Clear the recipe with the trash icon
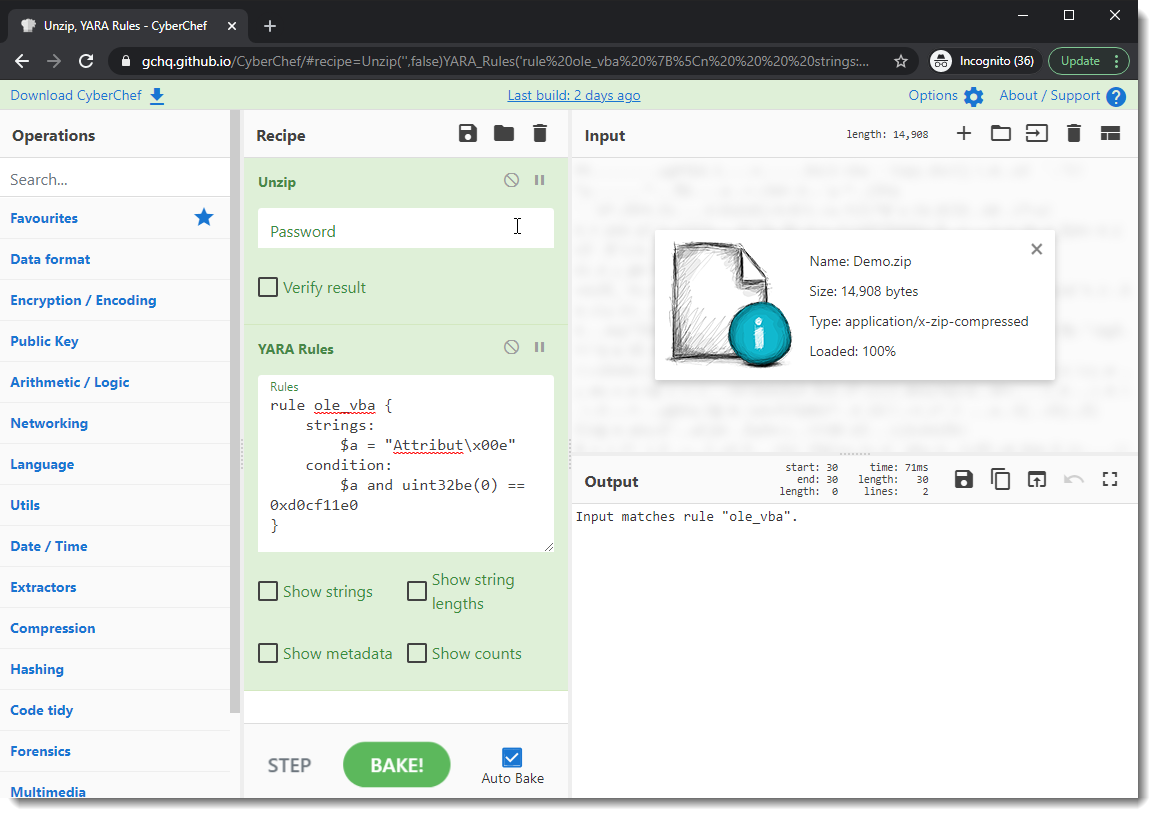The image size is (1158, 818). click(x=540, y=134)
